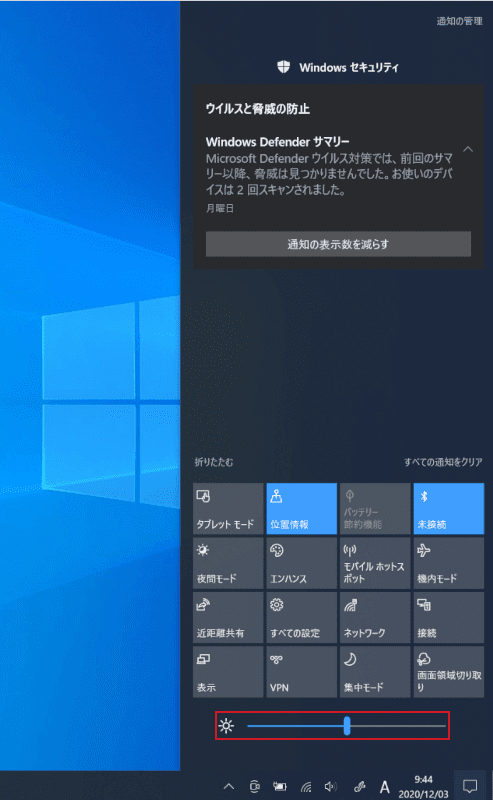Click the ウイルスと脅威の防止 heading

click(258, 109)
